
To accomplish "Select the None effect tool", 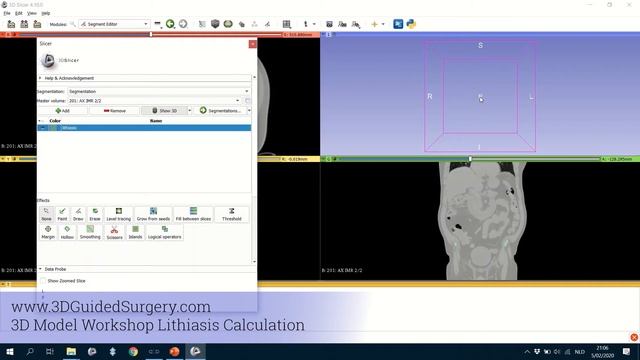I will tap(47, 214).
